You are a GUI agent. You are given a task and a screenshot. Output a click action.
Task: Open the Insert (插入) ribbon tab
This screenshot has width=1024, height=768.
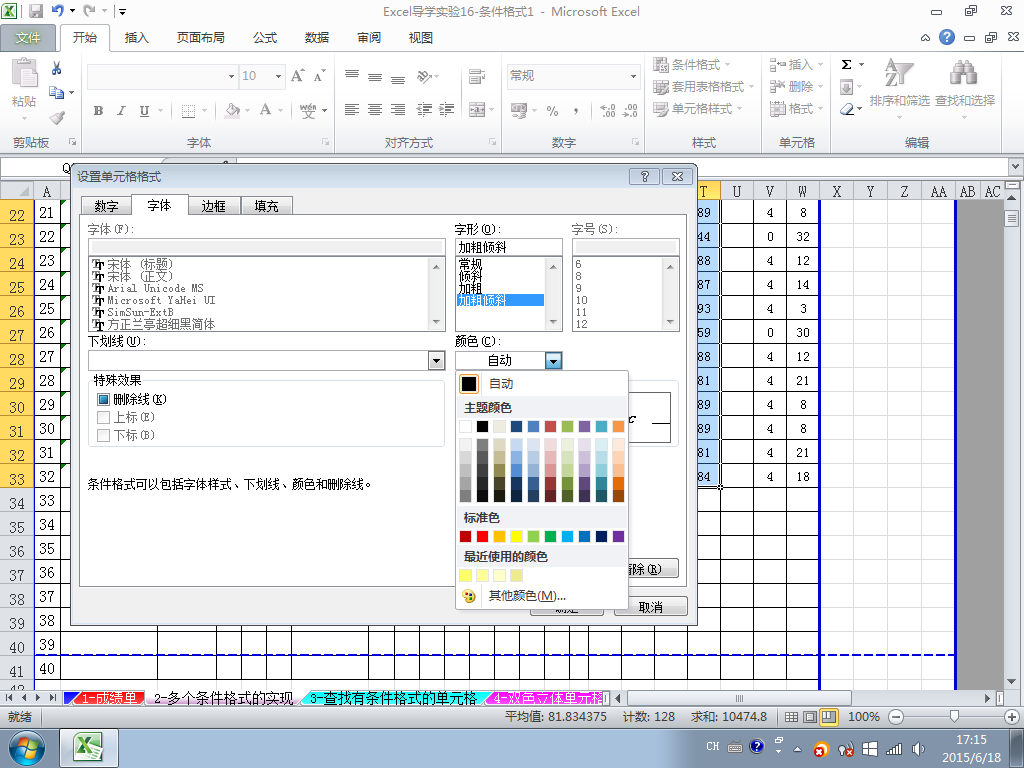coord(136,38)
